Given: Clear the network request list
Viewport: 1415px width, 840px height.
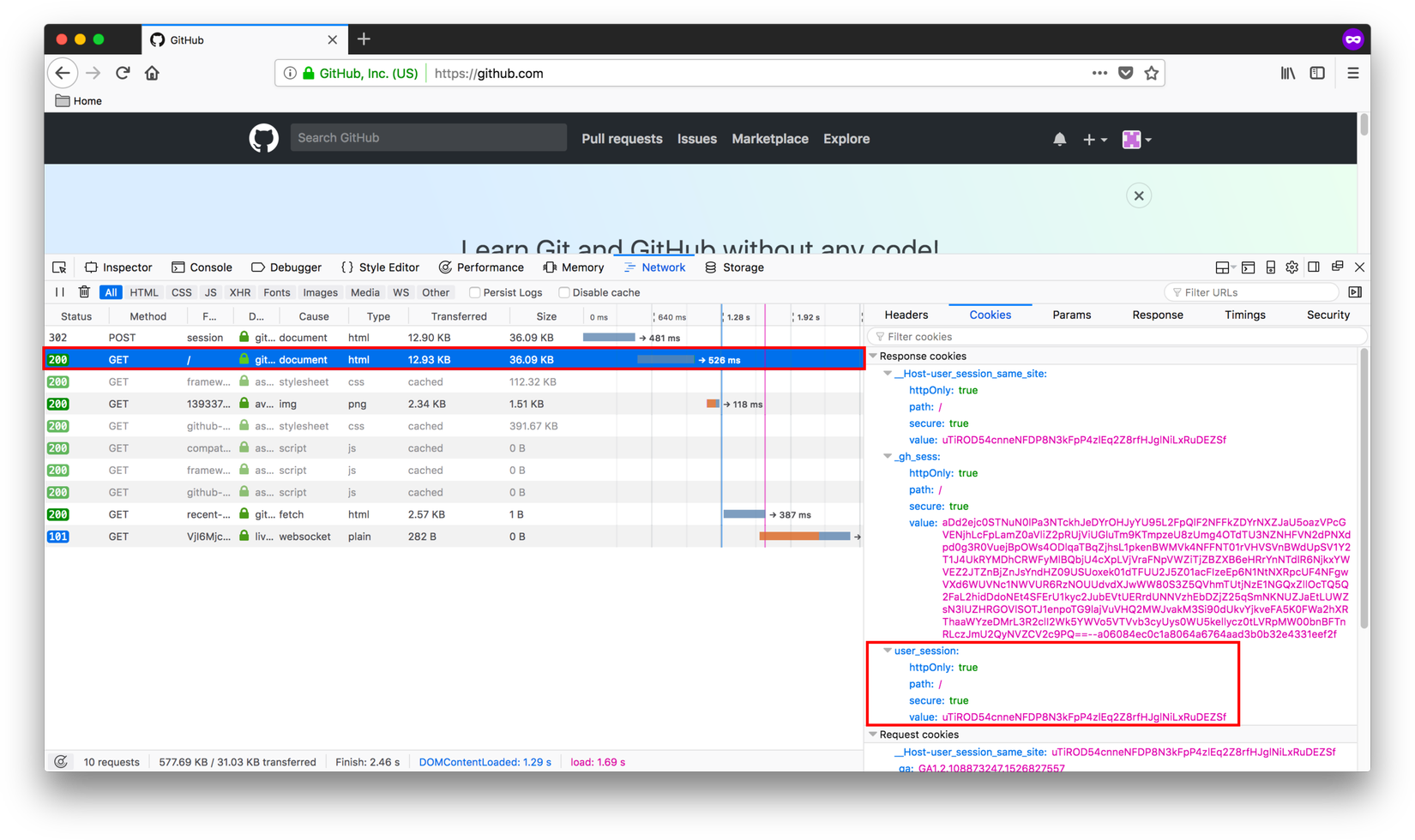Looking at the screenshot, I should [84, 292].
